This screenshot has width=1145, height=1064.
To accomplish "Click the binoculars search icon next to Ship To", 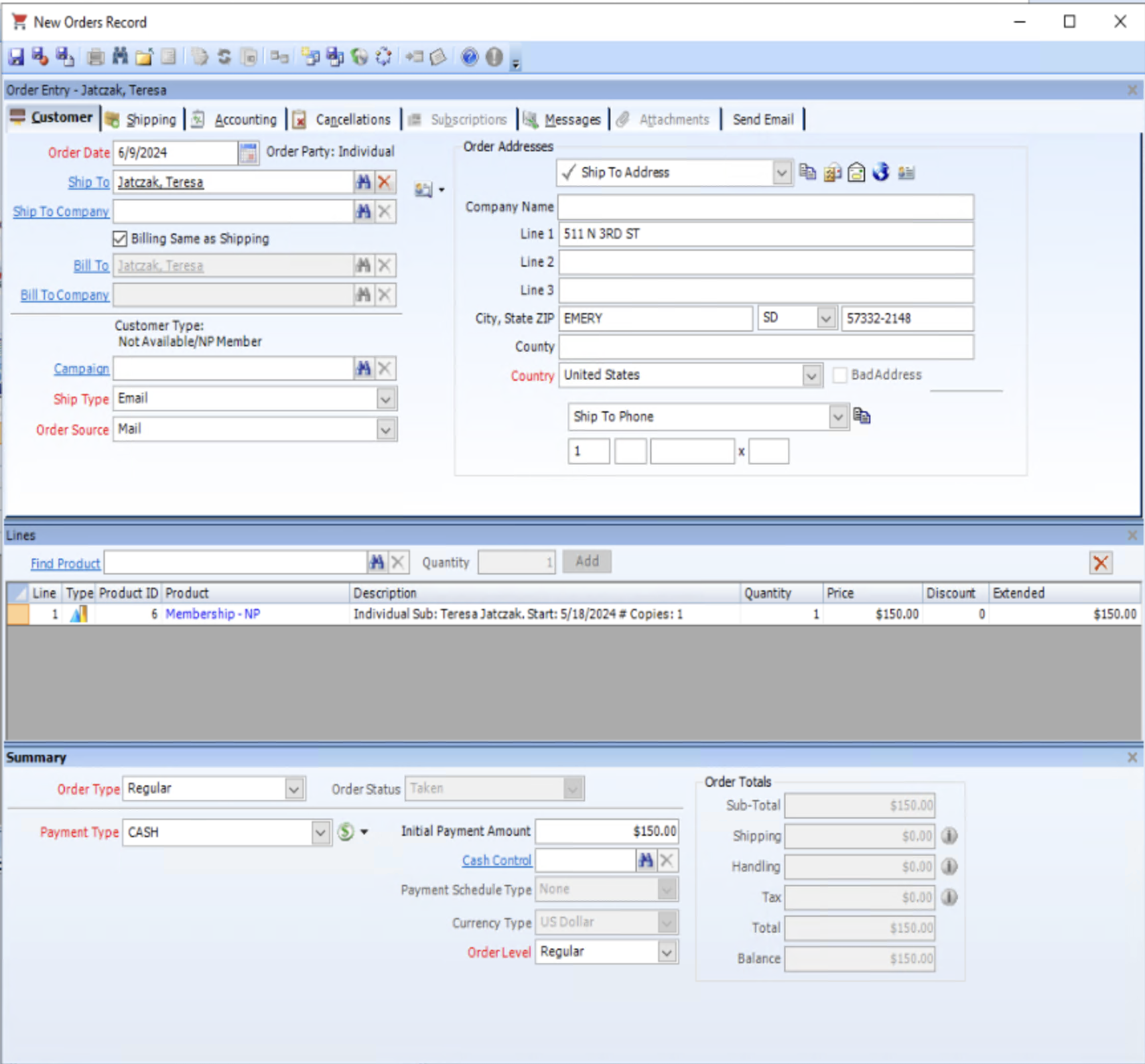I will 364,181.
